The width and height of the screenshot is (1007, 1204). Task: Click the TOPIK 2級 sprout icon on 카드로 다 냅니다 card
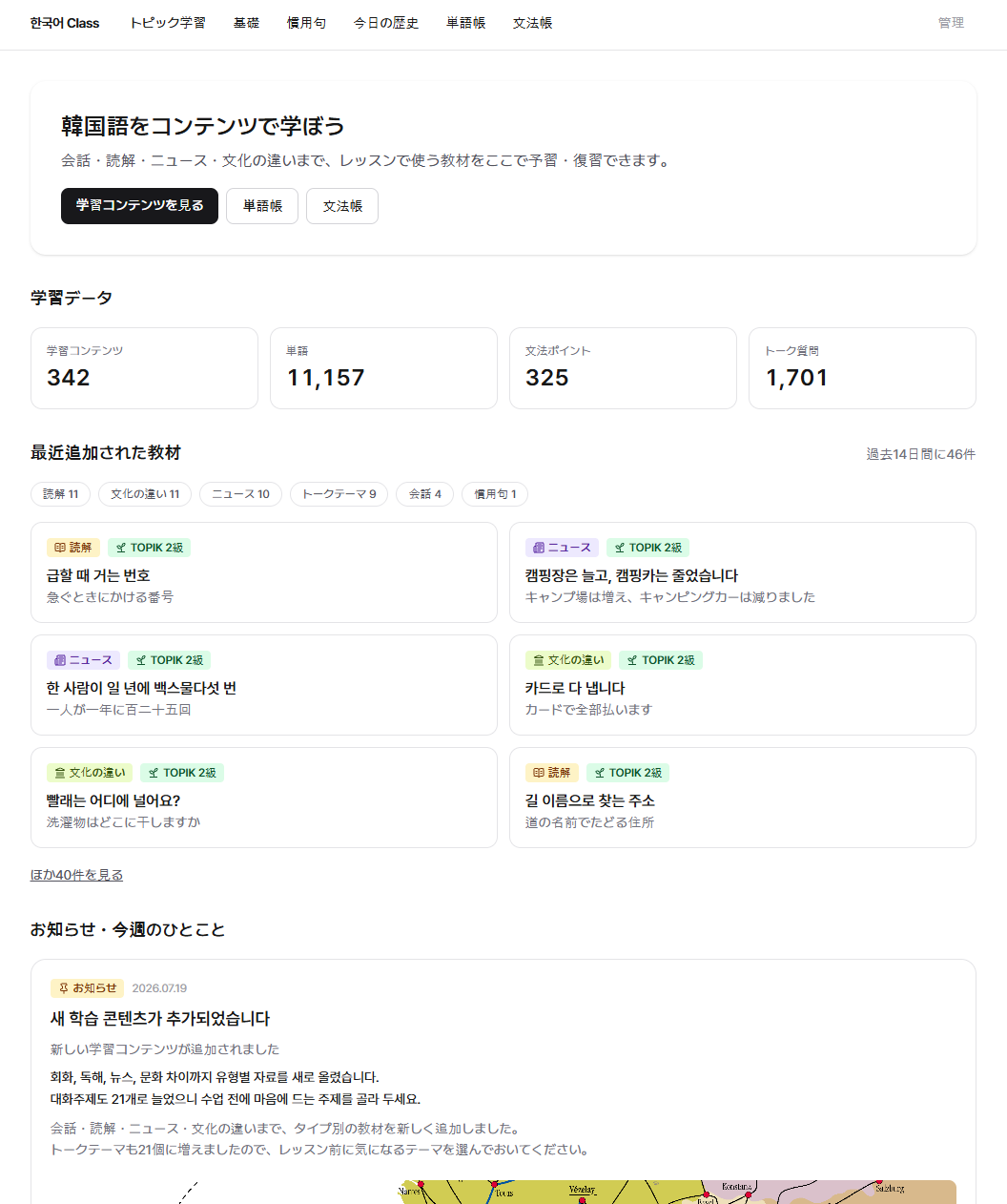pyautogui.click(x=632, y=660)
